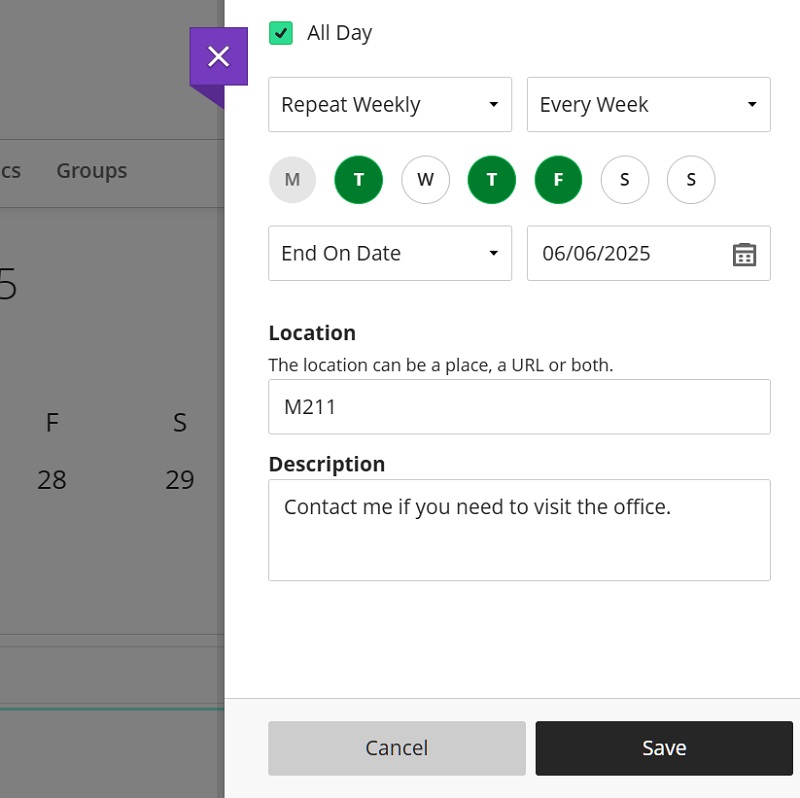
Task: Switch to the Groups tab
Action: (91, 170)
